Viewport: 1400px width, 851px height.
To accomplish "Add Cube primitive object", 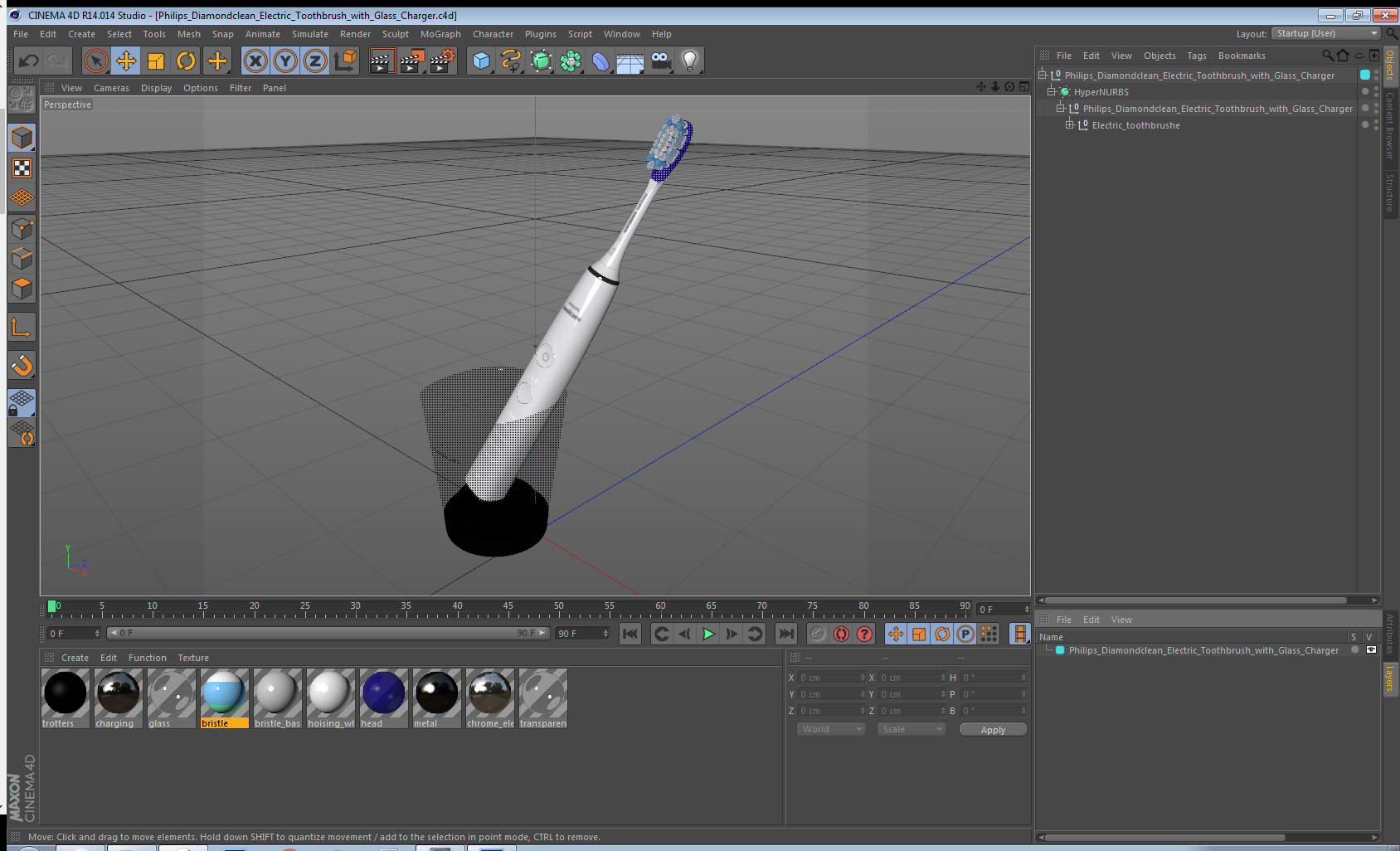I will (481, 61).
